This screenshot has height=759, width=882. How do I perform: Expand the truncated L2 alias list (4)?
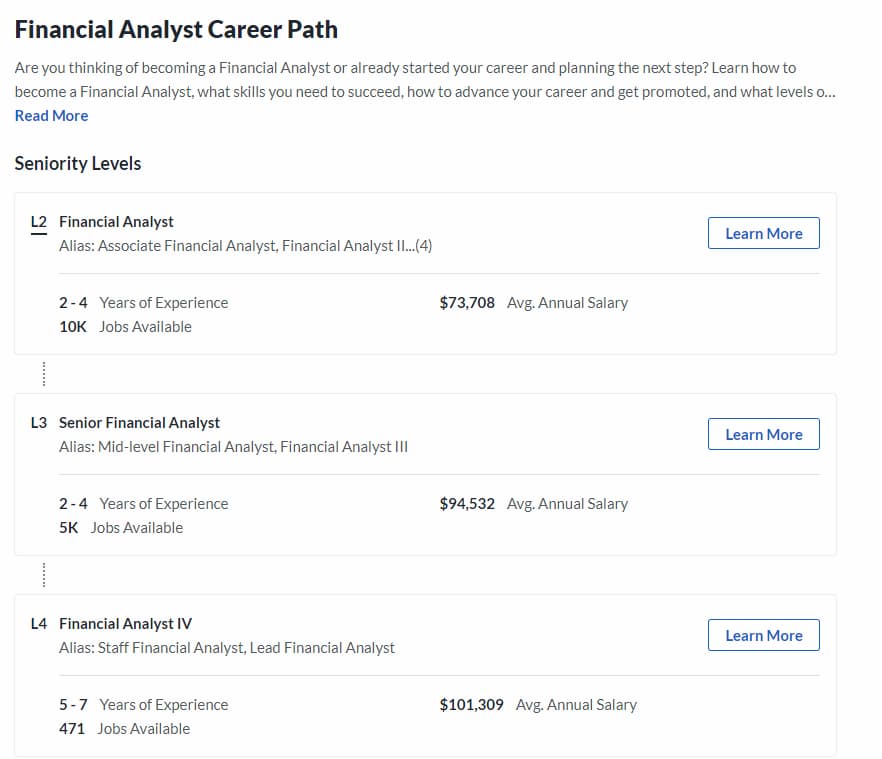tap(422, 246)
